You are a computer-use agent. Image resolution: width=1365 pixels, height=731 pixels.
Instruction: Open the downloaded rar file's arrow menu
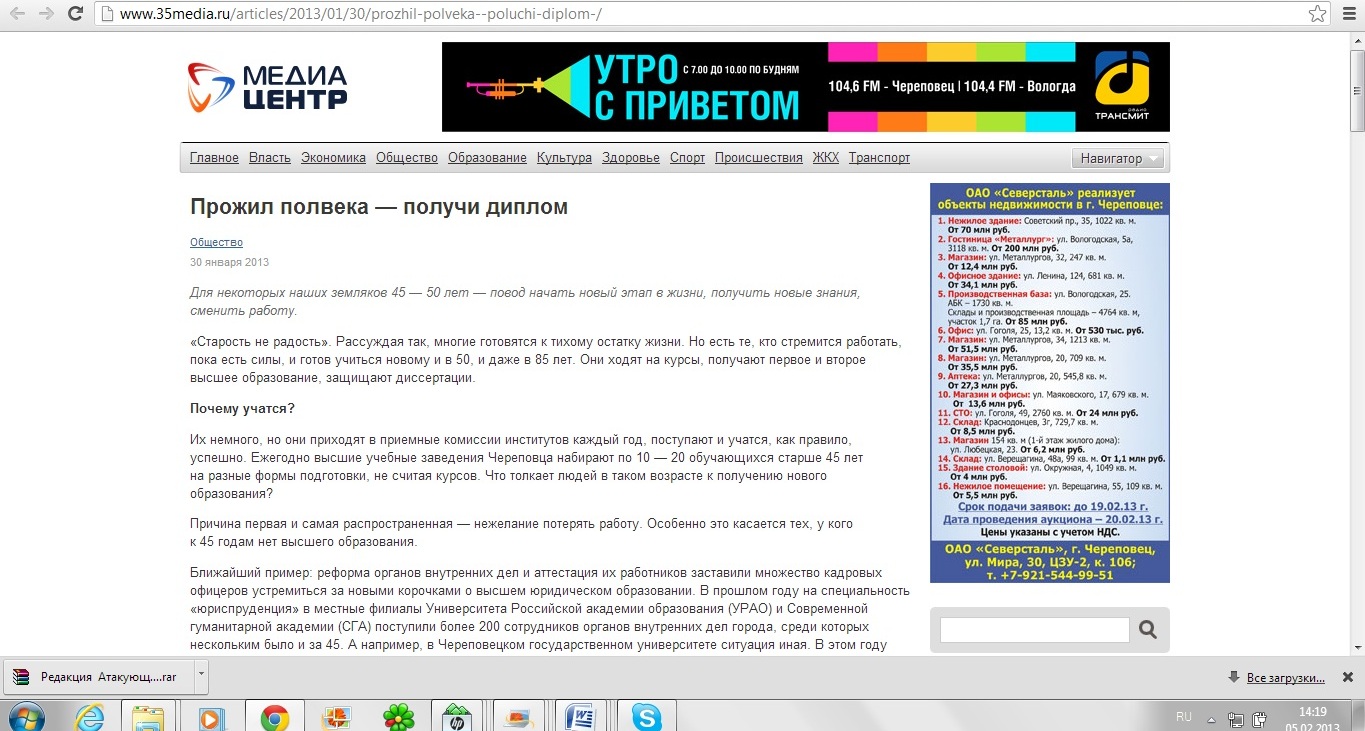click(x=201, y=676)
